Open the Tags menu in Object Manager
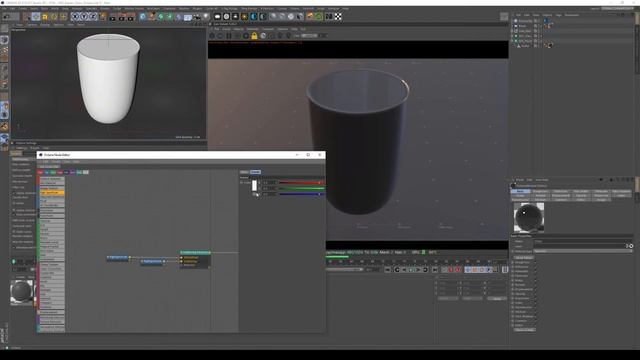This screenshot has height=360, width=640. point(558,15)
